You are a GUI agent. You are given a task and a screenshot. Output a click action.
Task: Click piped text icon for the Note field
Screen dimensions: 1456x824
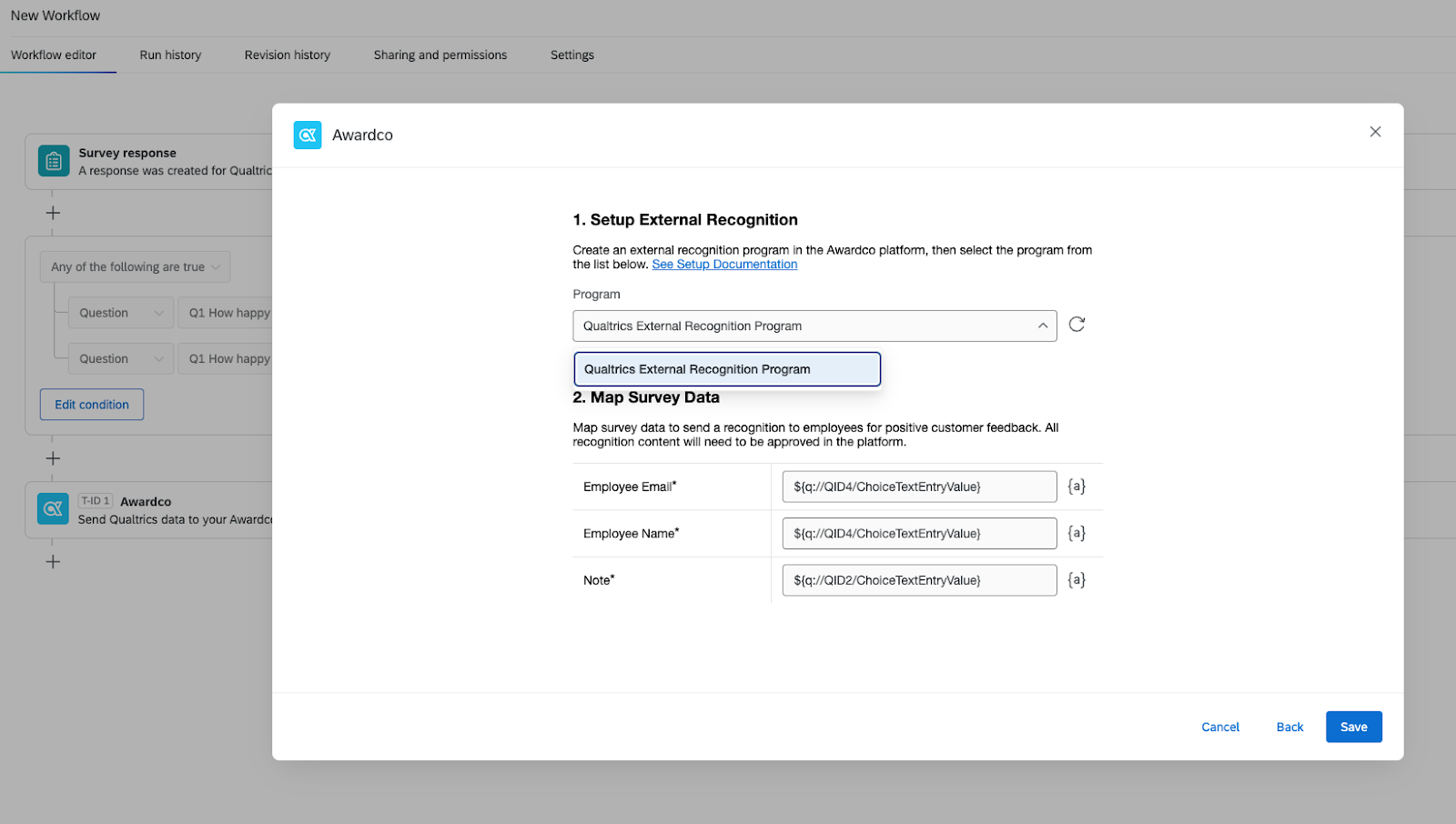(x=1077, y=580)
